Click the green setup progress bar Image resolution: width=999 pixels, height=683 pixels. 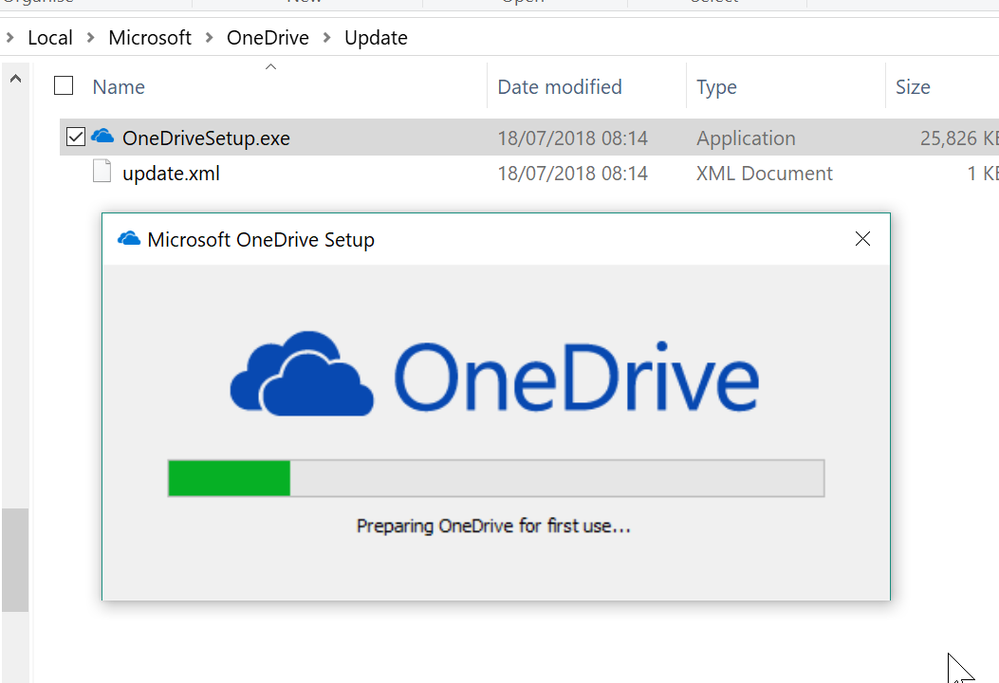click(496, 478)
